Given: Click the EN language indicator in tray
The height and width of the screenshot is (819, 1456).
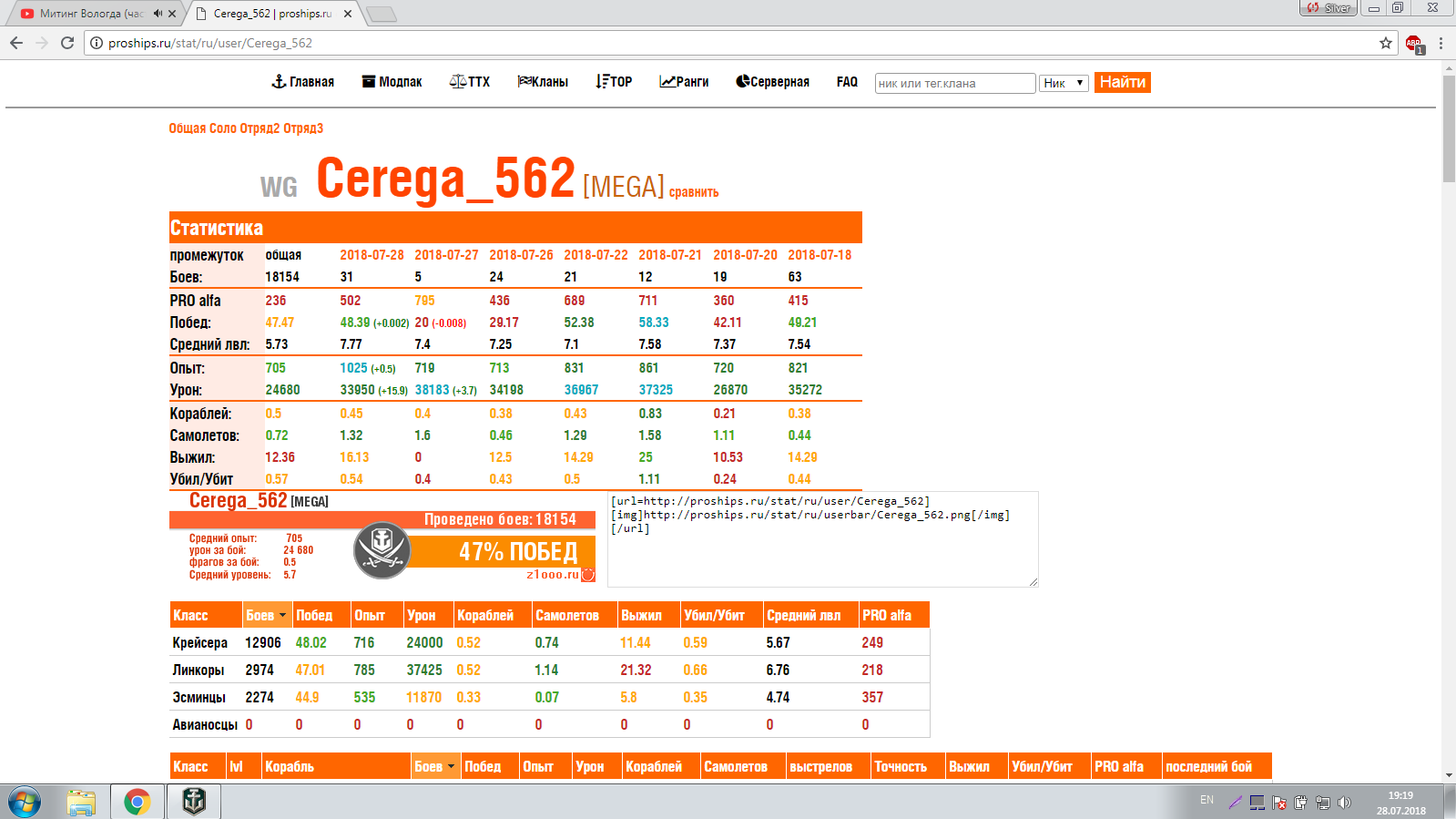Looking at the screenshot, I should tap(1207, 800).
